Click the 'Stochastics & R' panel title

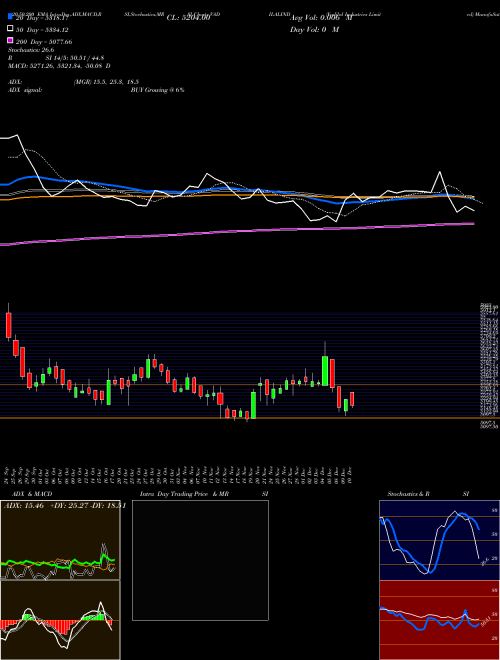pos(408,494)
